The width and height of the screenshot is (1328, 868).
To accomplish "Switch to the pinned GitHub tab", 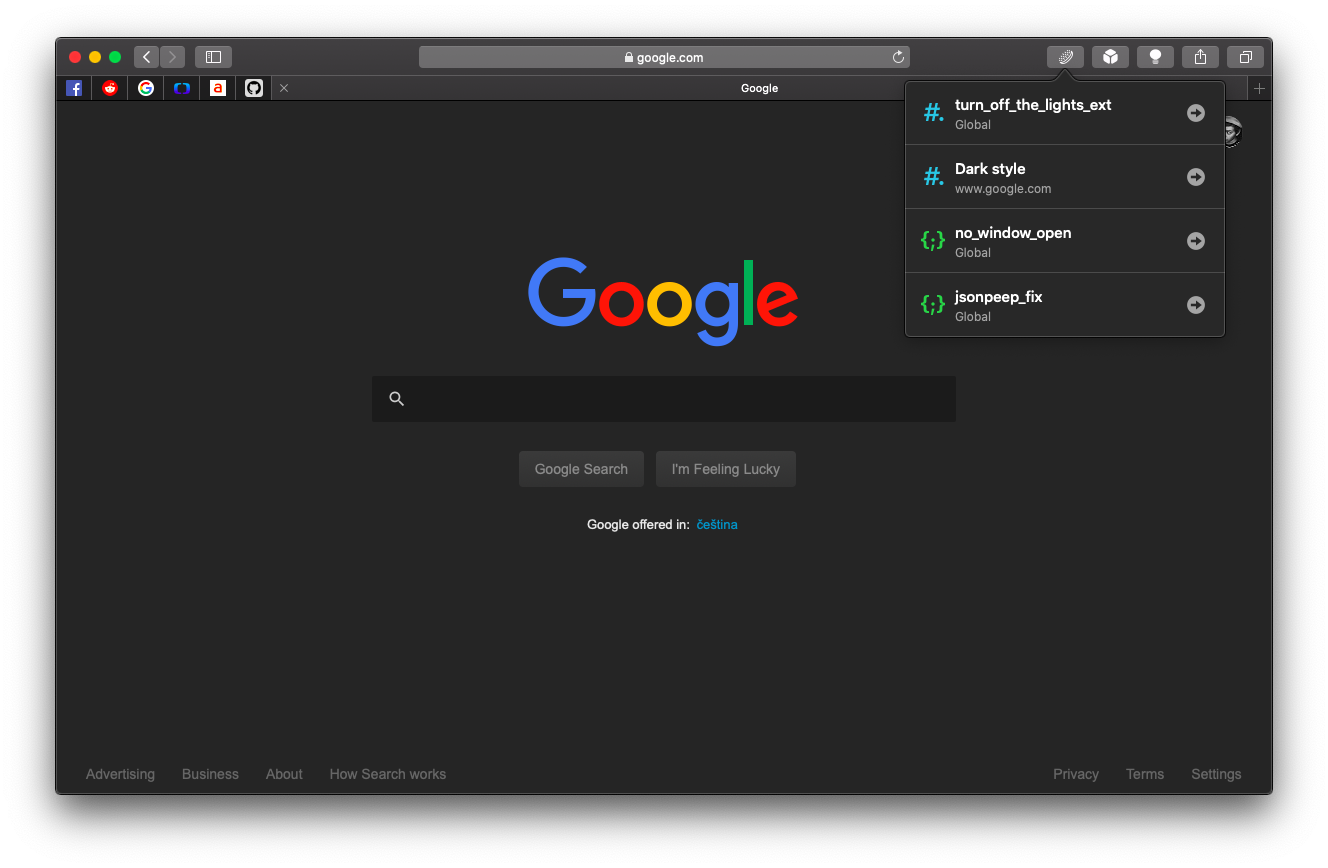I will pyautogui.click(x=254, y=88).
